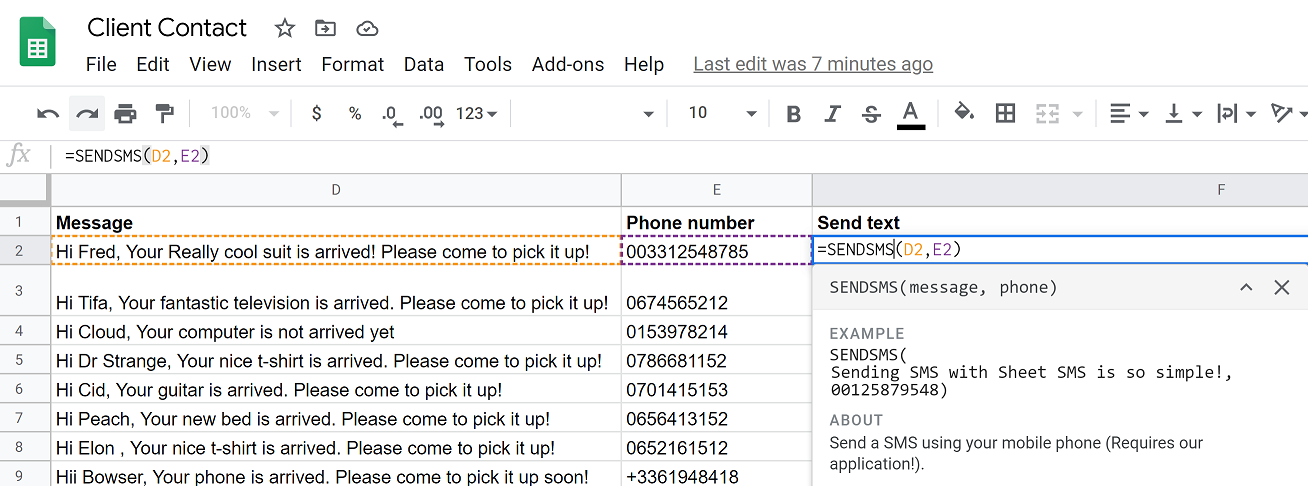Click the Undo arrow icon
The height and width of the screenshot is (486, 1308).
tap(48, 113)
